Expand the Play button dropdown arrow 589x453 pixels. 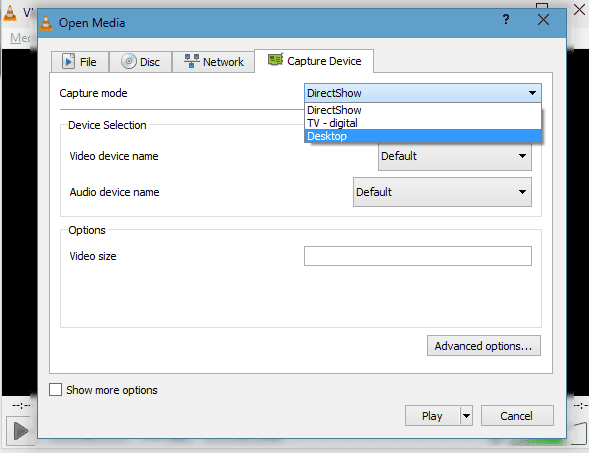click(x=466, y=416)
